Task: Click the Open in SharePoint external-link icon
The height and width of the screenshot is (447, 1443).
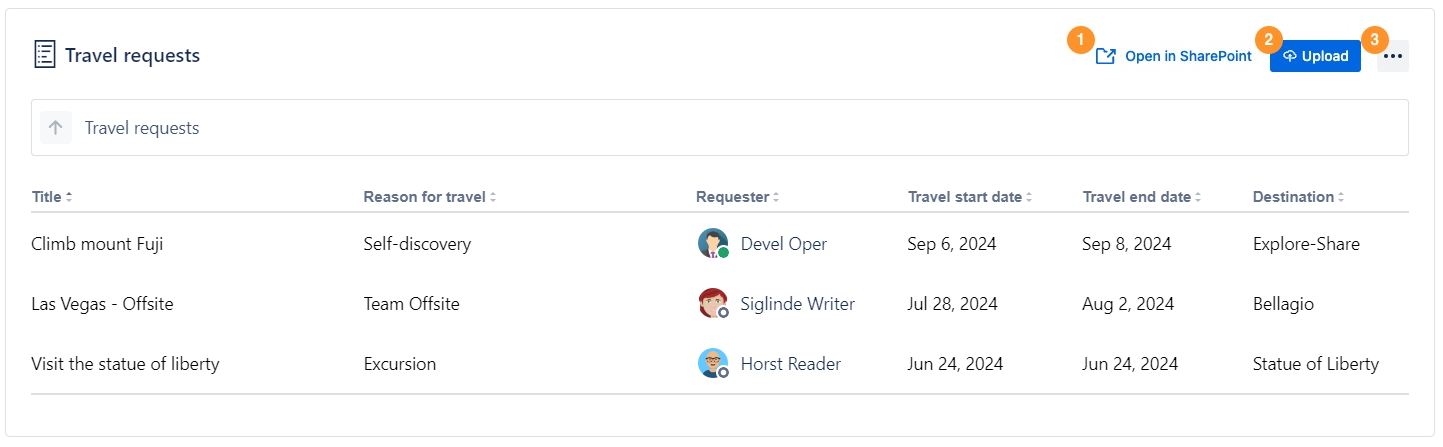Action: [x=1105, y=57]
